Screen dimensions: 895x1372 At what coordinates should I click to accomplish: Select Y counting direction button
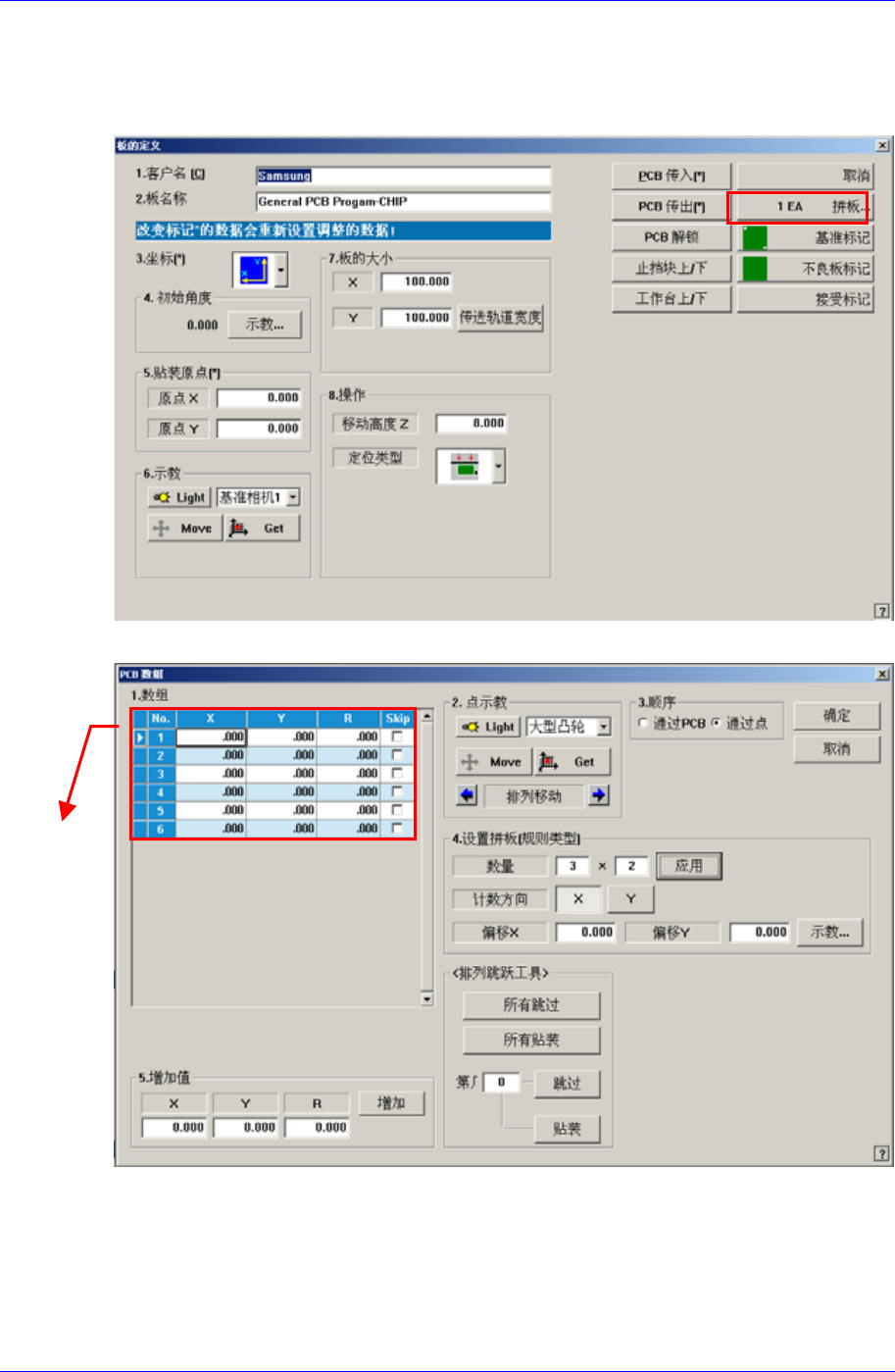[x=630, y=899]
